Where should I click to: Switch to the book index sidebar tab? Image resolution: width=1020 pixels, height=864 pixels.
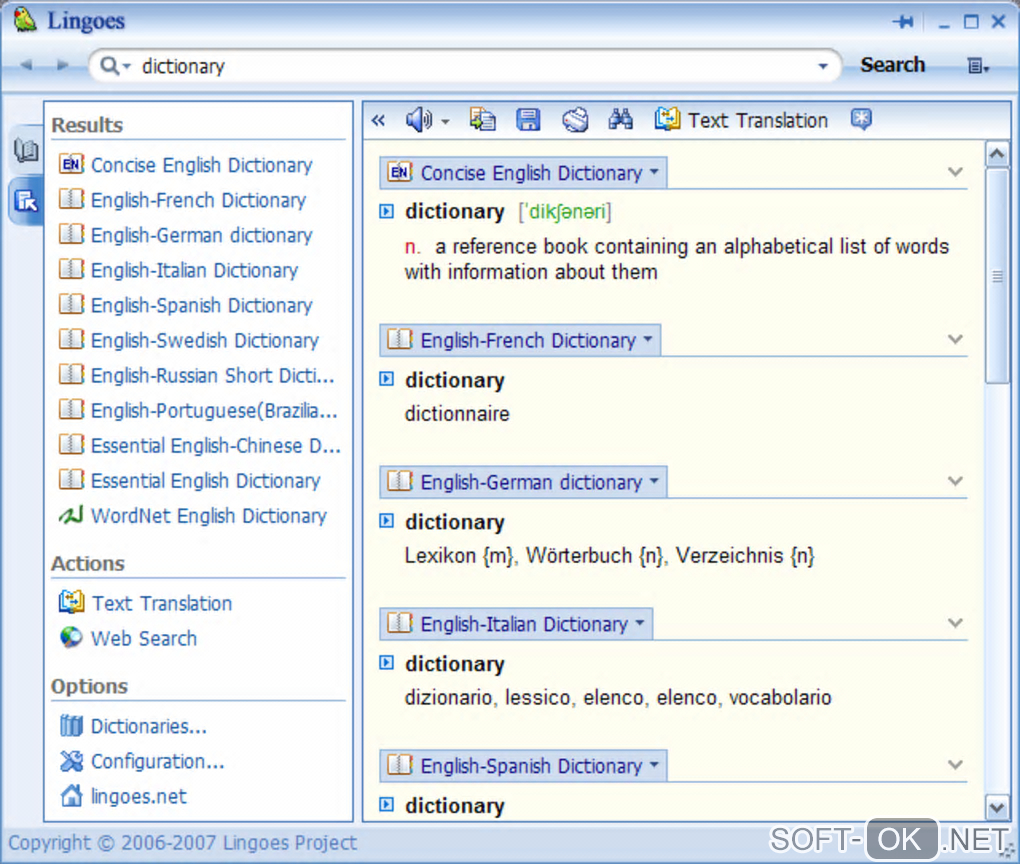[x=26, y=151]
